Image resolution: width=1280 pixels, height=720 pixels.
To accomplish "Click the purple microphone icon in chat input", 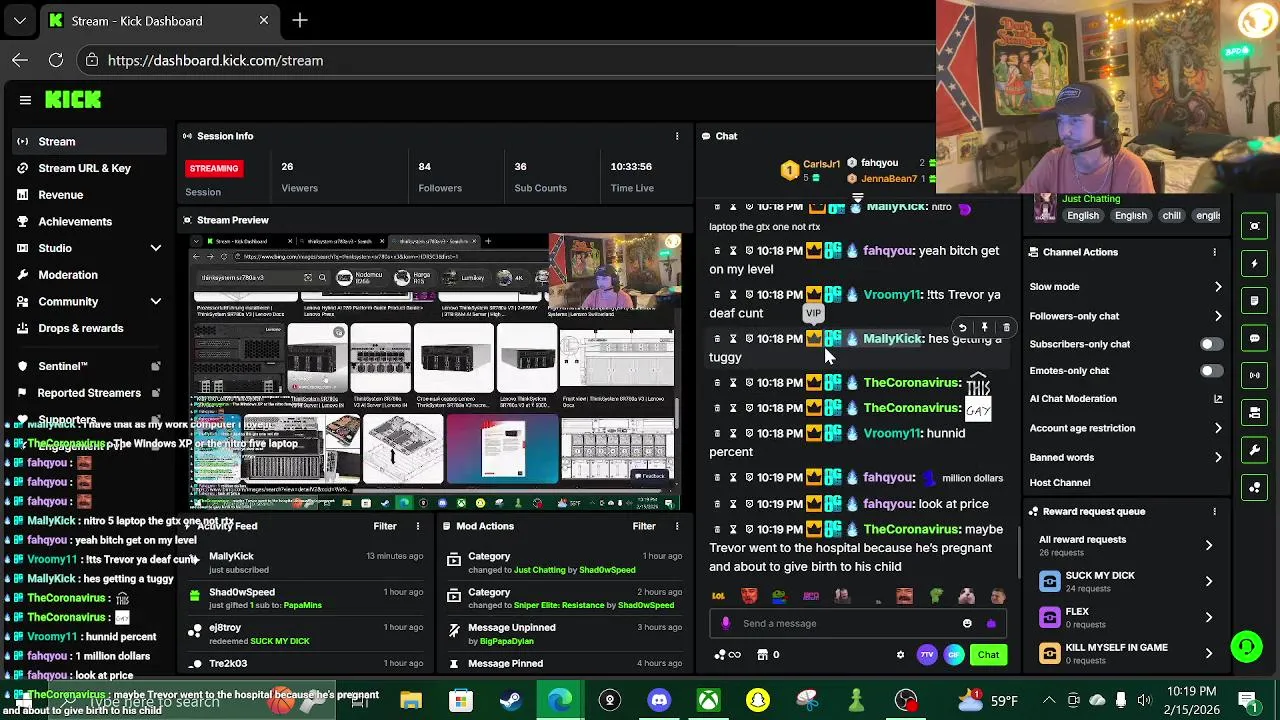I will pos(726,623).
